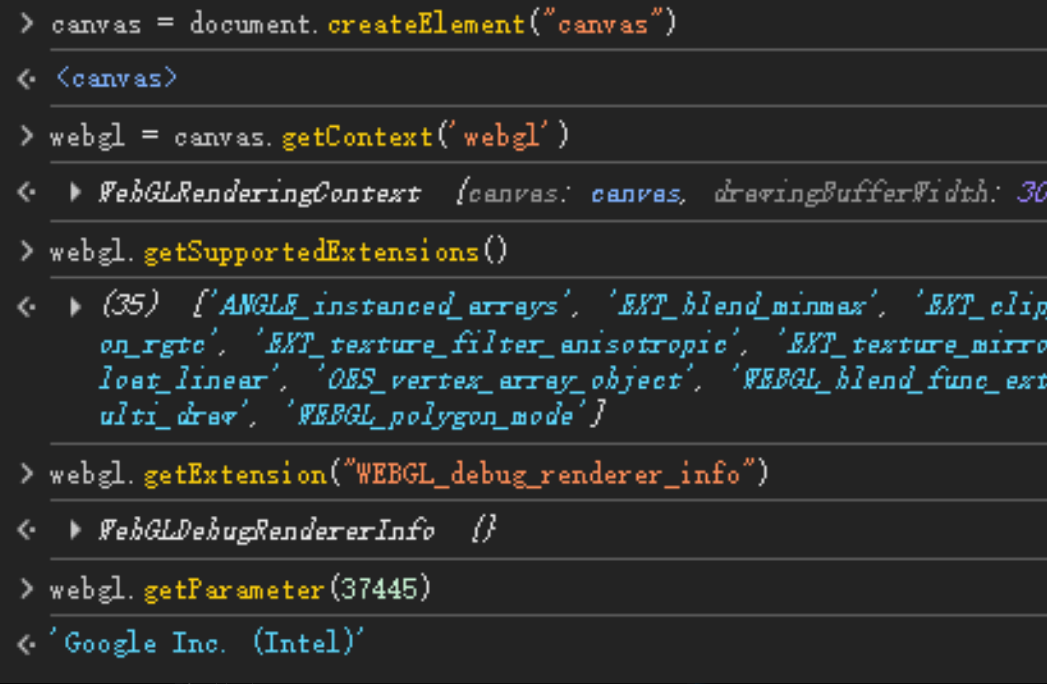
Task: Click 'EXT_blend_minmax' in the array output
Action: 742,306
